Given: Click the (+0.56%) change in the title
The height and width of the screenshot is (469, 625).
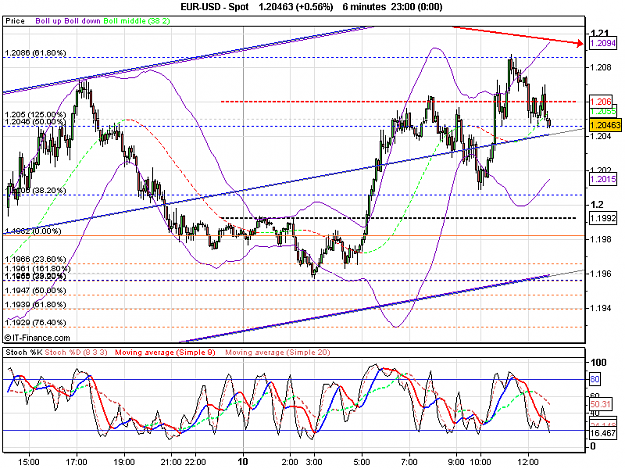Looking at the screenshot, I should (314, 7).
